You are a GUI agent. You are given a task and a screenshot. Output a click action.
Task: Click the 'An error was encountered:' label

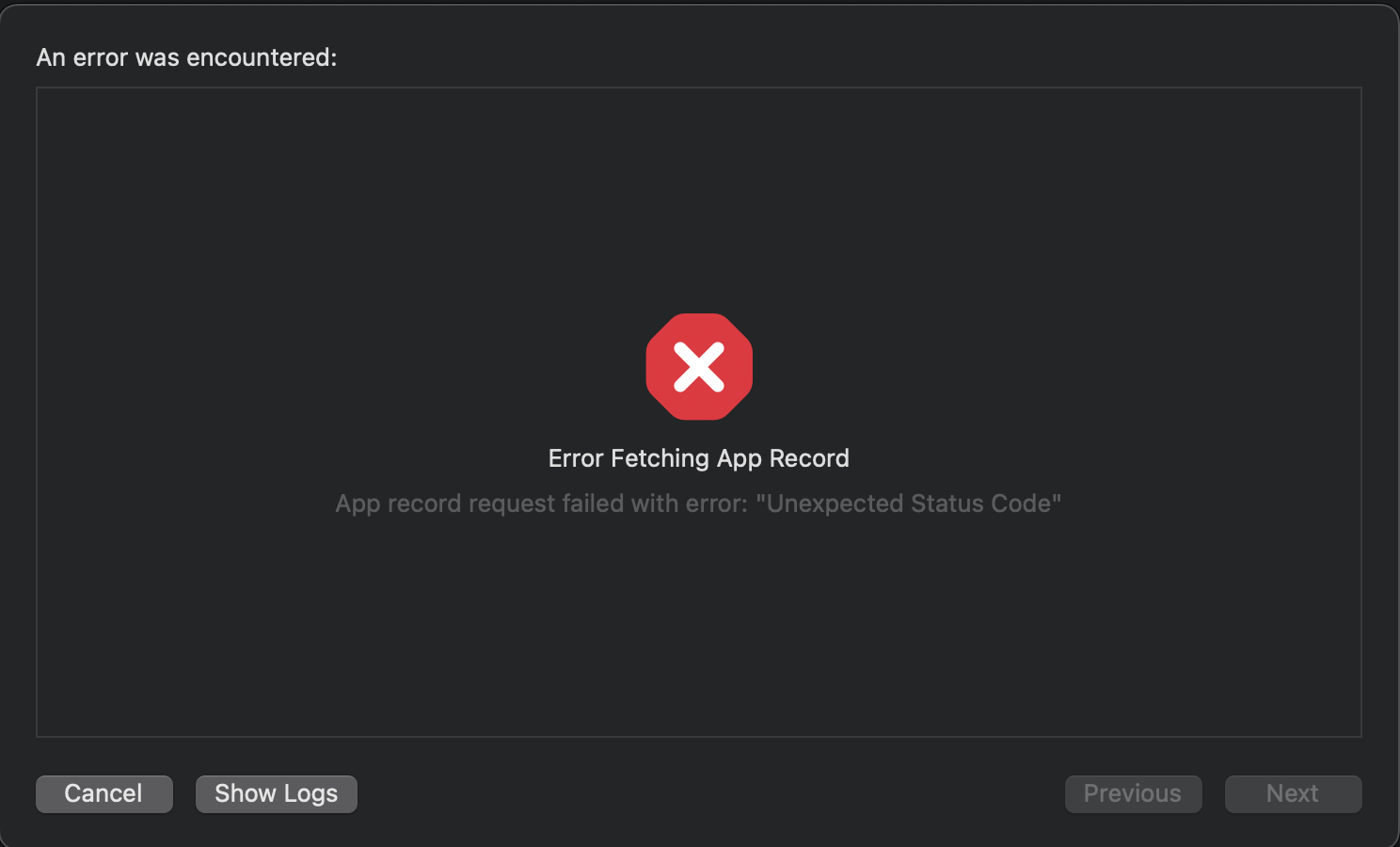point(185,57)
